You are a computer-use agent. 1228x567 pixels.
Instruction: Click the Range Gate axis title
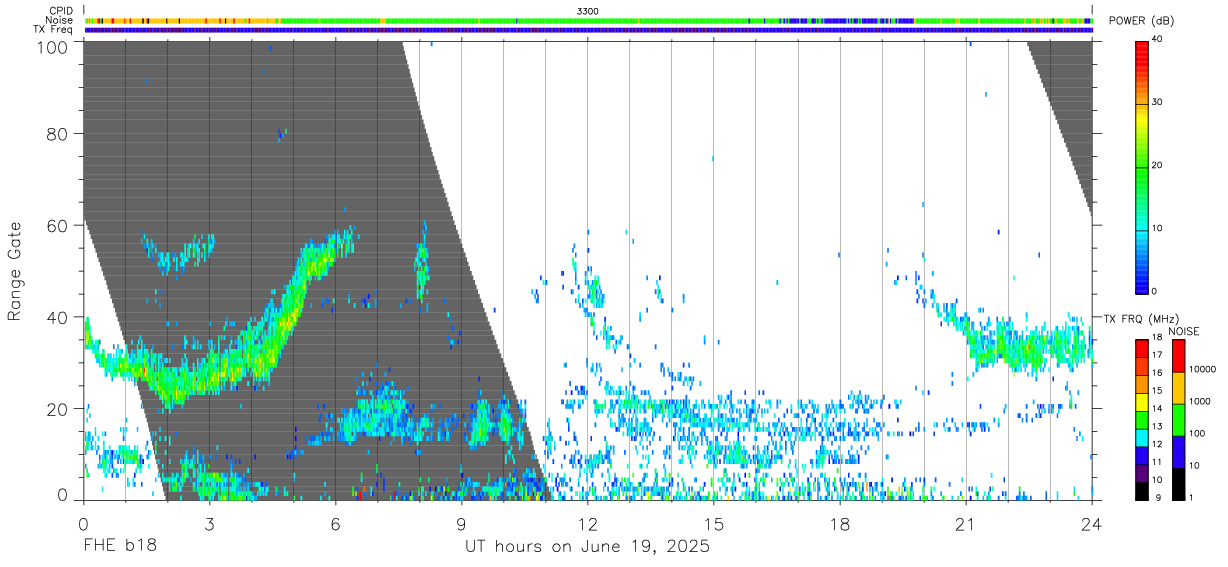point(15,273)
